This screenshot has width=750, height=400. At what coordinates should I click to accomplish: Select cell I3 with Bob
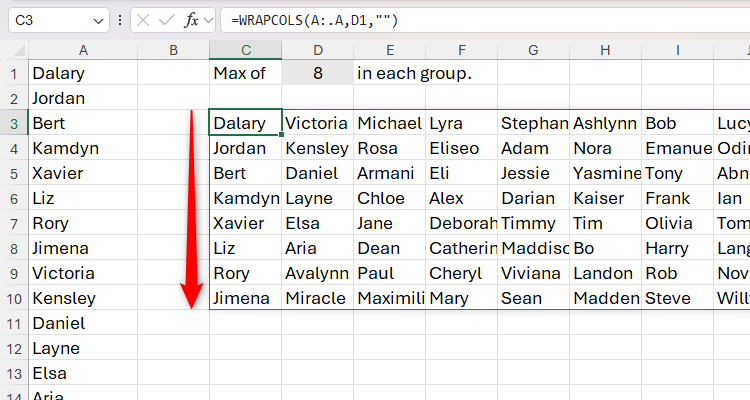(677, 123)
